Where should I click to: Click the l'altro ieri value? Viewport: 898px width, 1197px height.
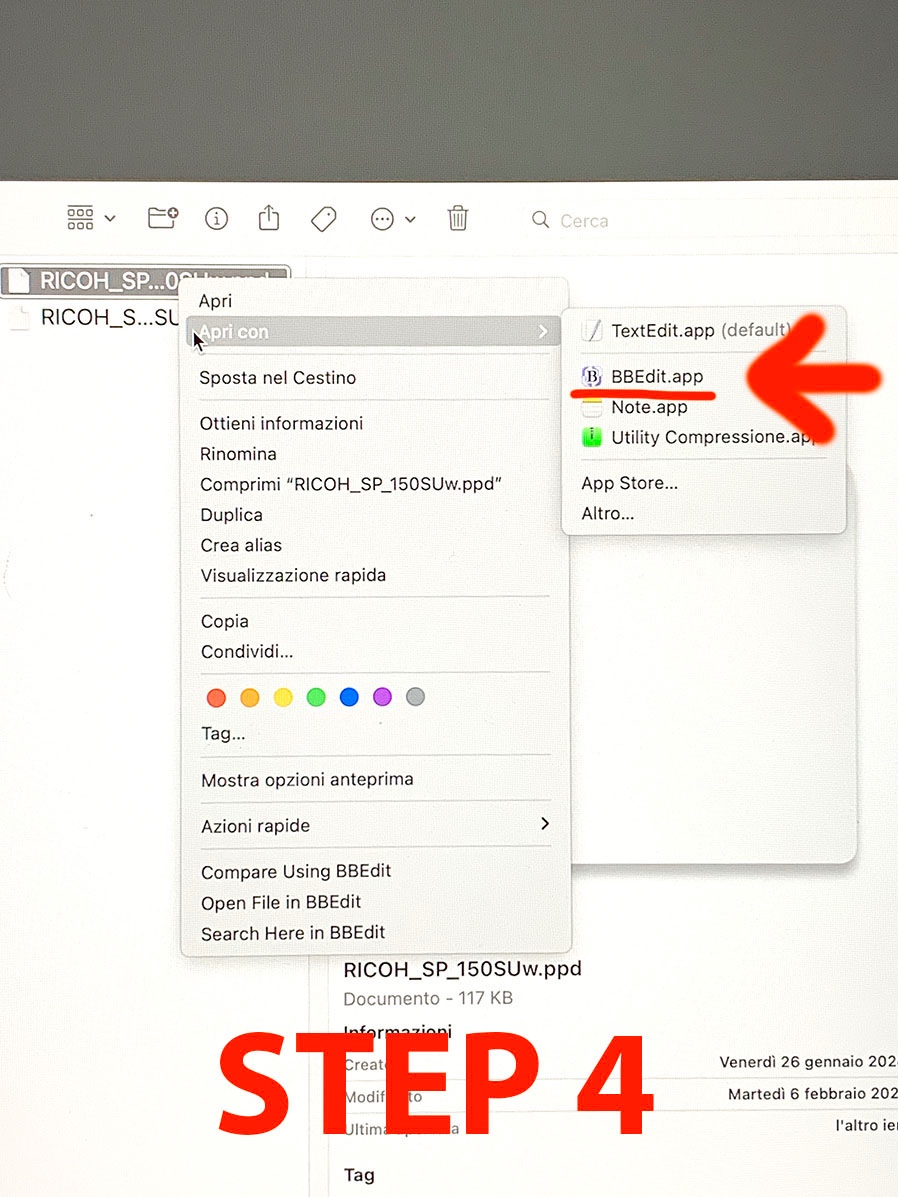(867, 1125)
